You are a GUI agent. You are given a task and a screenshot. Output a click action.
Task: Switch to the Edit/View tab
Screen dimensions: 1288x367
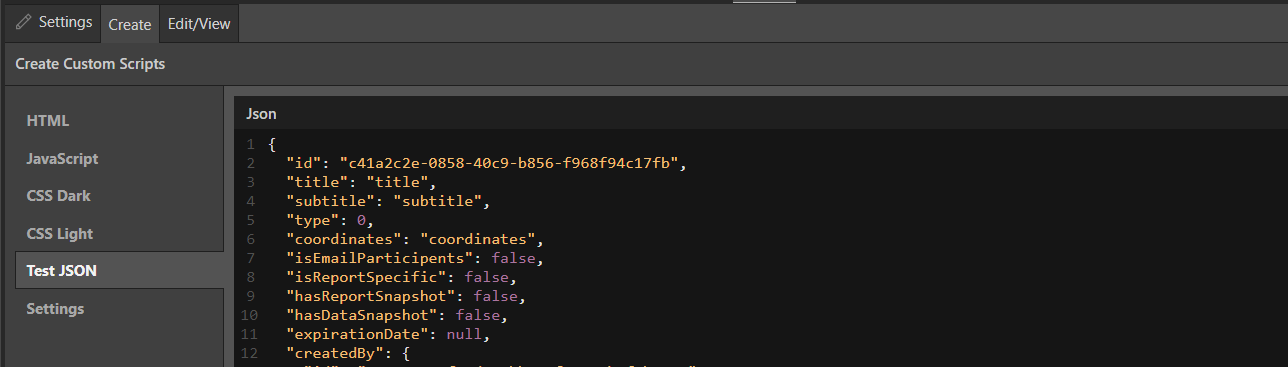[199, 24]
